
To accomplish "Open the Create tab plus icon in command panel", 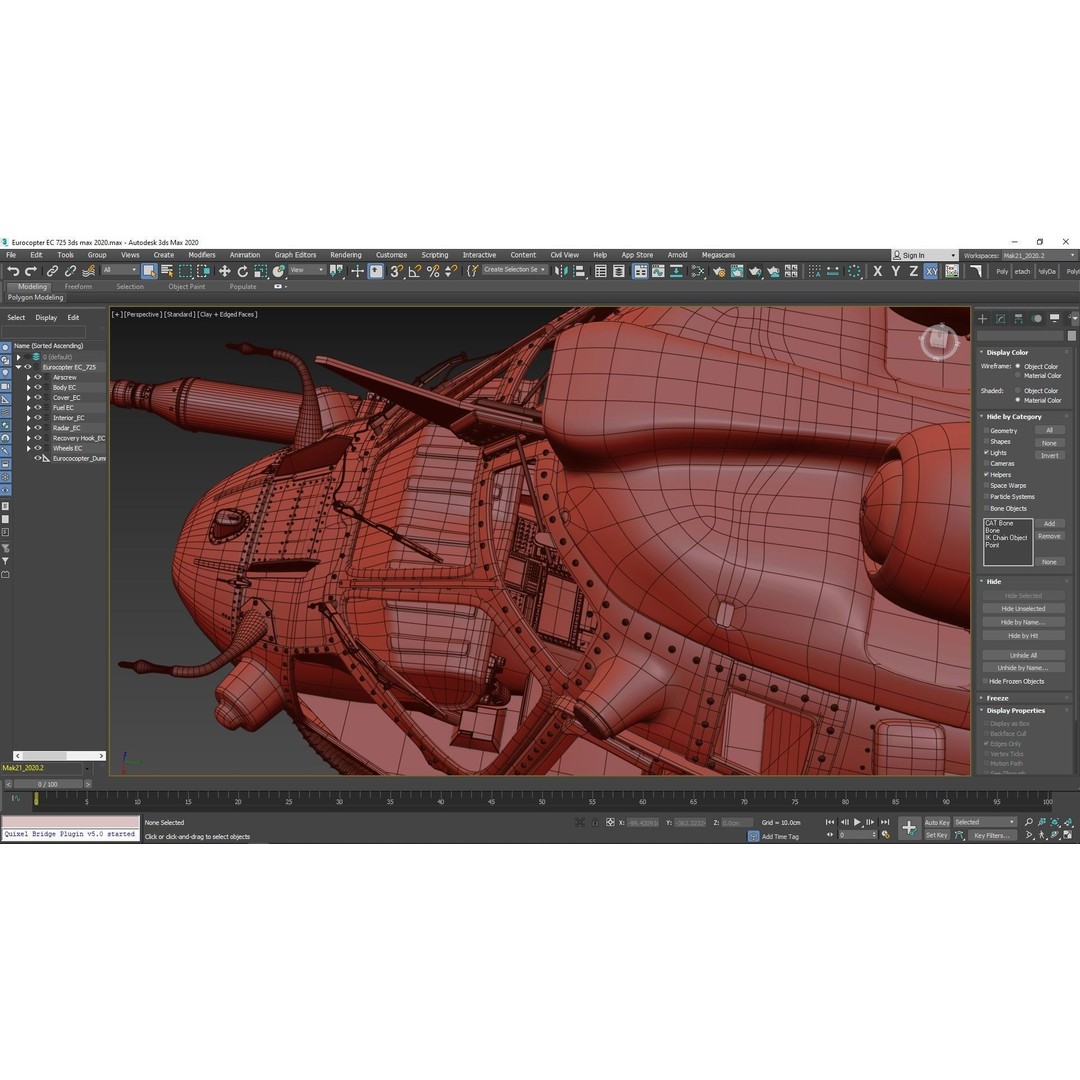I will [x=983, y=318].
